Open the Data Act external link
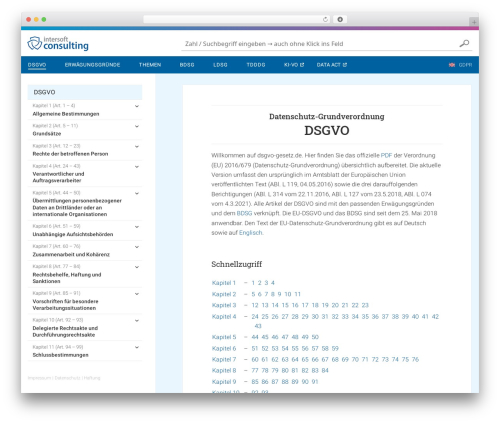This screenshot has width=500, height=423. (332, 65)
